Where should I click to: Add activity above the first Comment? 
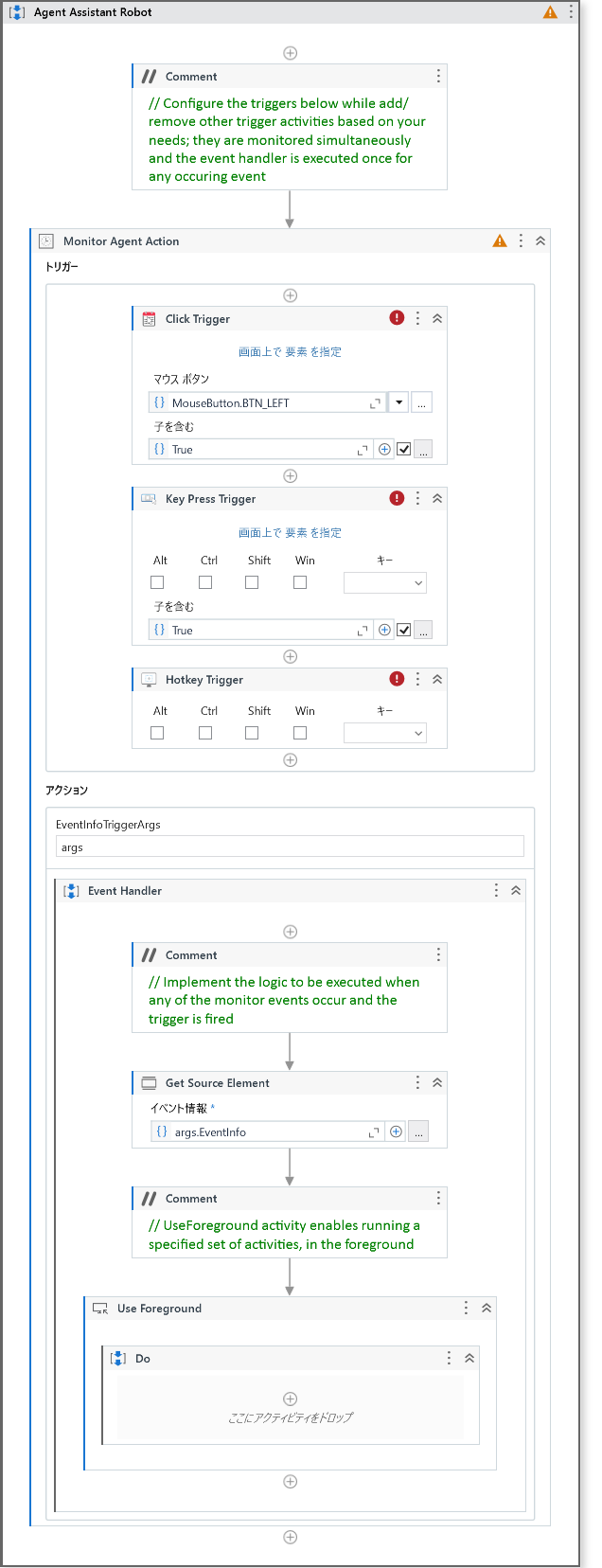(291, 53)
